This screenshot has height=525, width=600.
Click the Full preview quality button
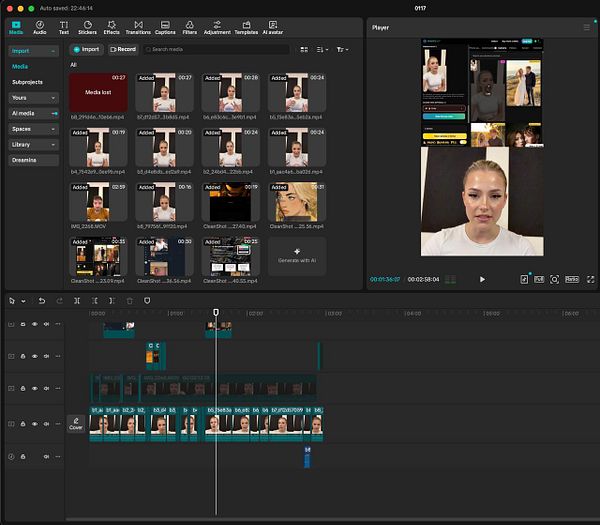tap(539, 279)
